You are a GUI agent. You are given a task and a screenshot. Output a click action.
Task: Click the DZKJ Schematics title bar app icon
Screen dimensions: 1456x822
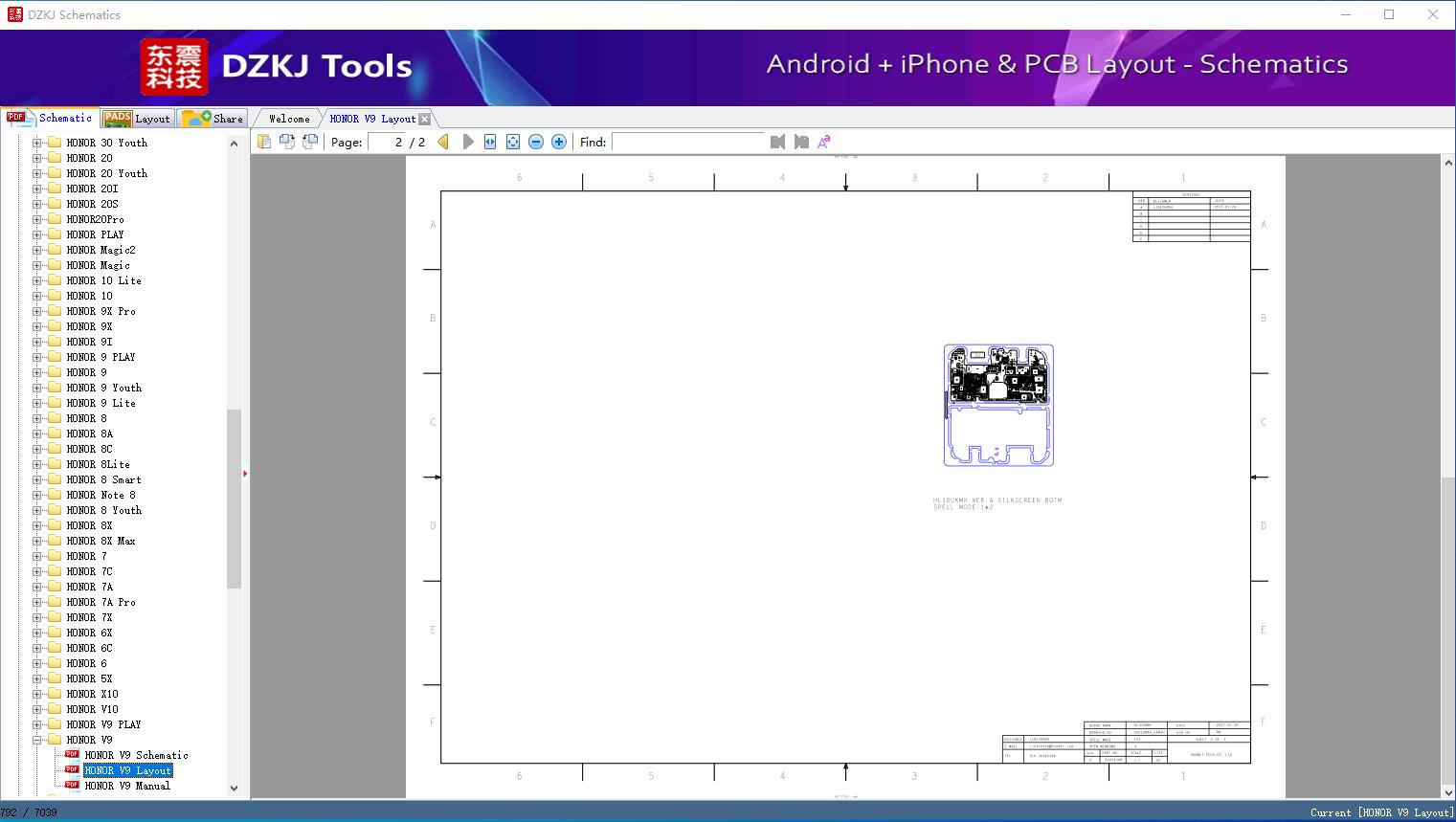(14, 14)
